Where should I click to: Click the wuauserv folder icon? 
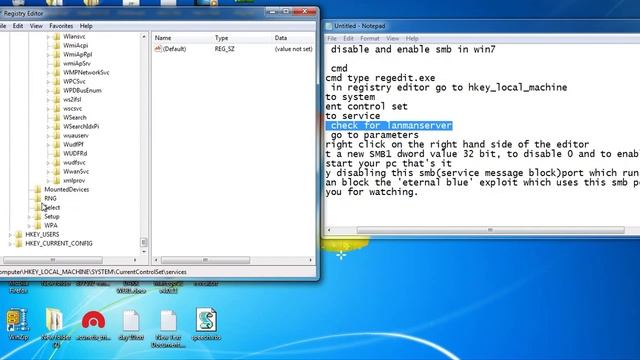tap(57, 135)
